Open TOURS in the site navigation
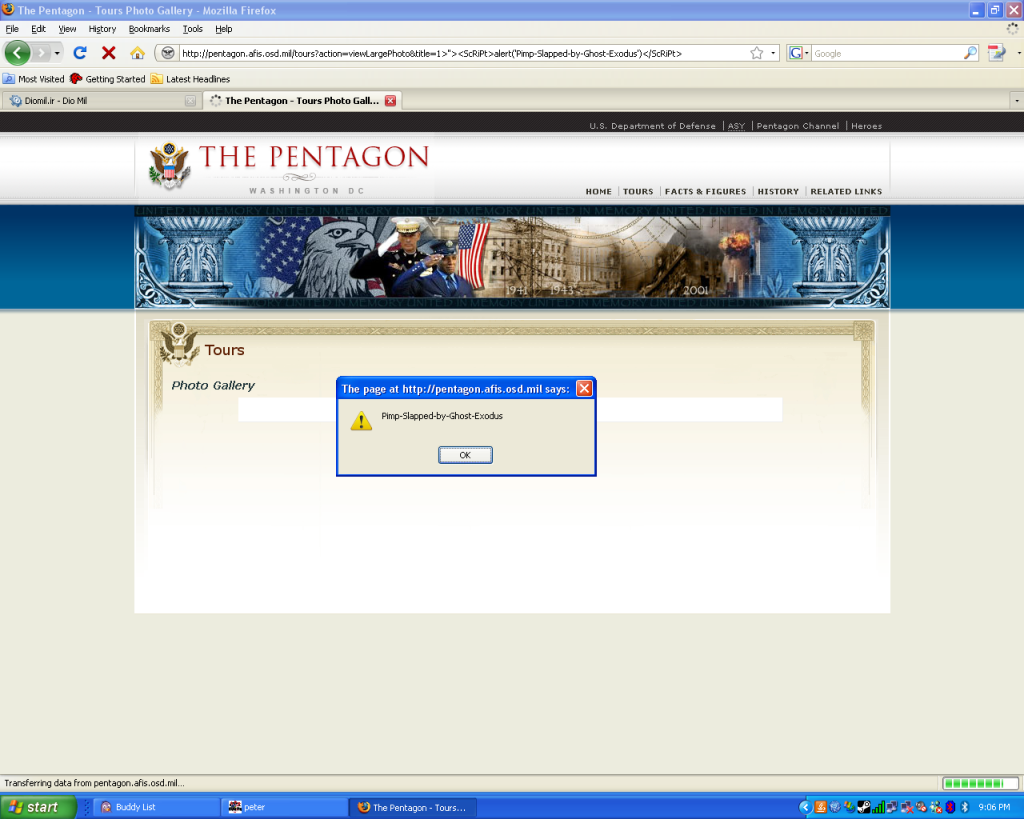 (x=638, y=191)
